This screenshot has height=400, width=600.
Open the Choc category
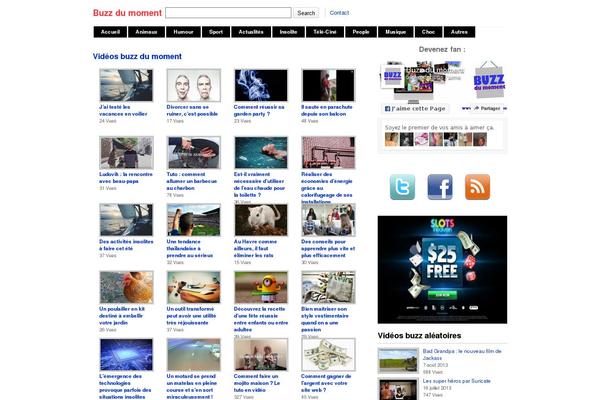[x=429, y=32]
